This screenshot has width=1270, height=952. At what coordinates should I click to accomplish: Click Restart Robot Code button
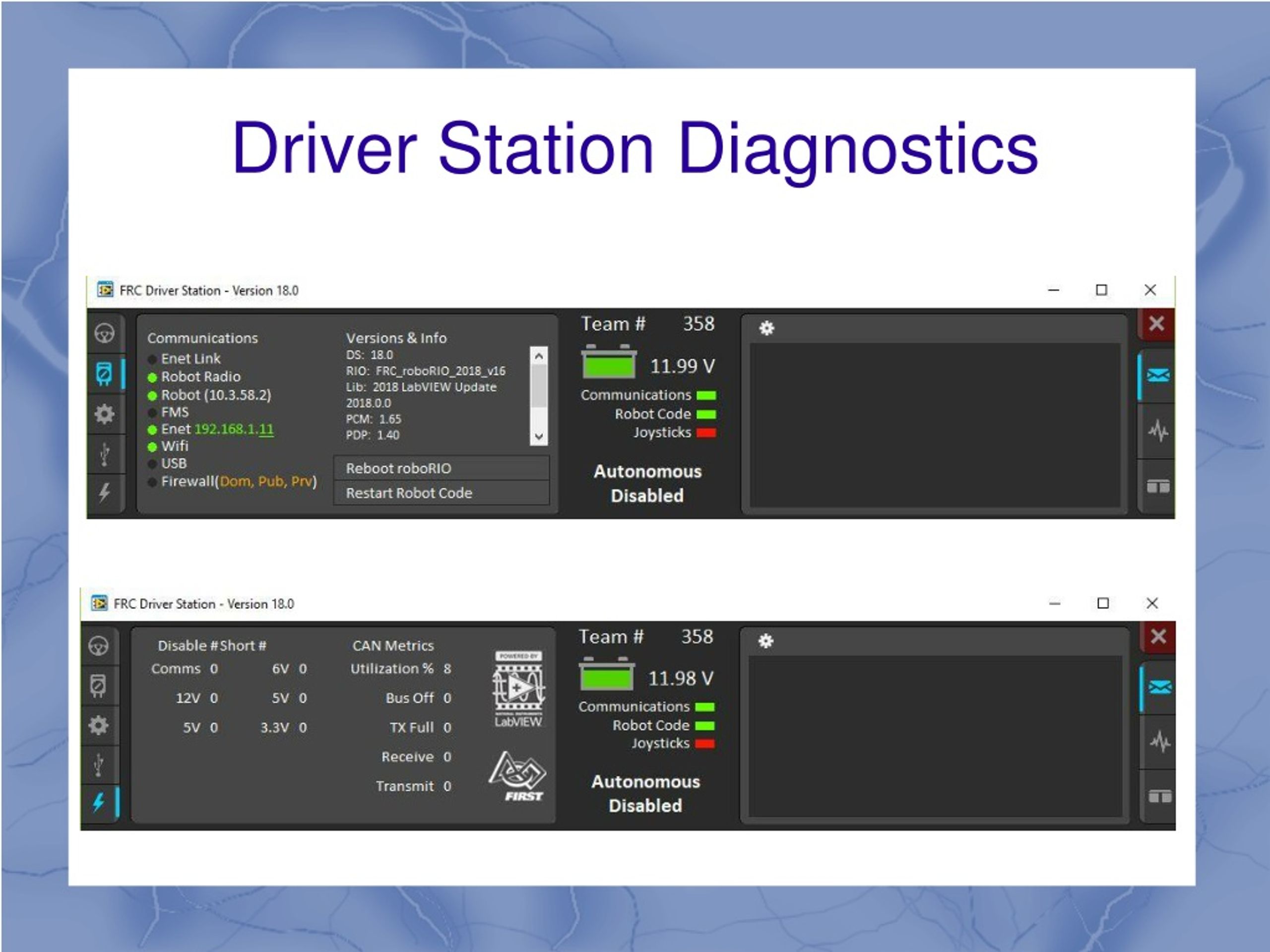pyautogui.click(x=441, y=493)
